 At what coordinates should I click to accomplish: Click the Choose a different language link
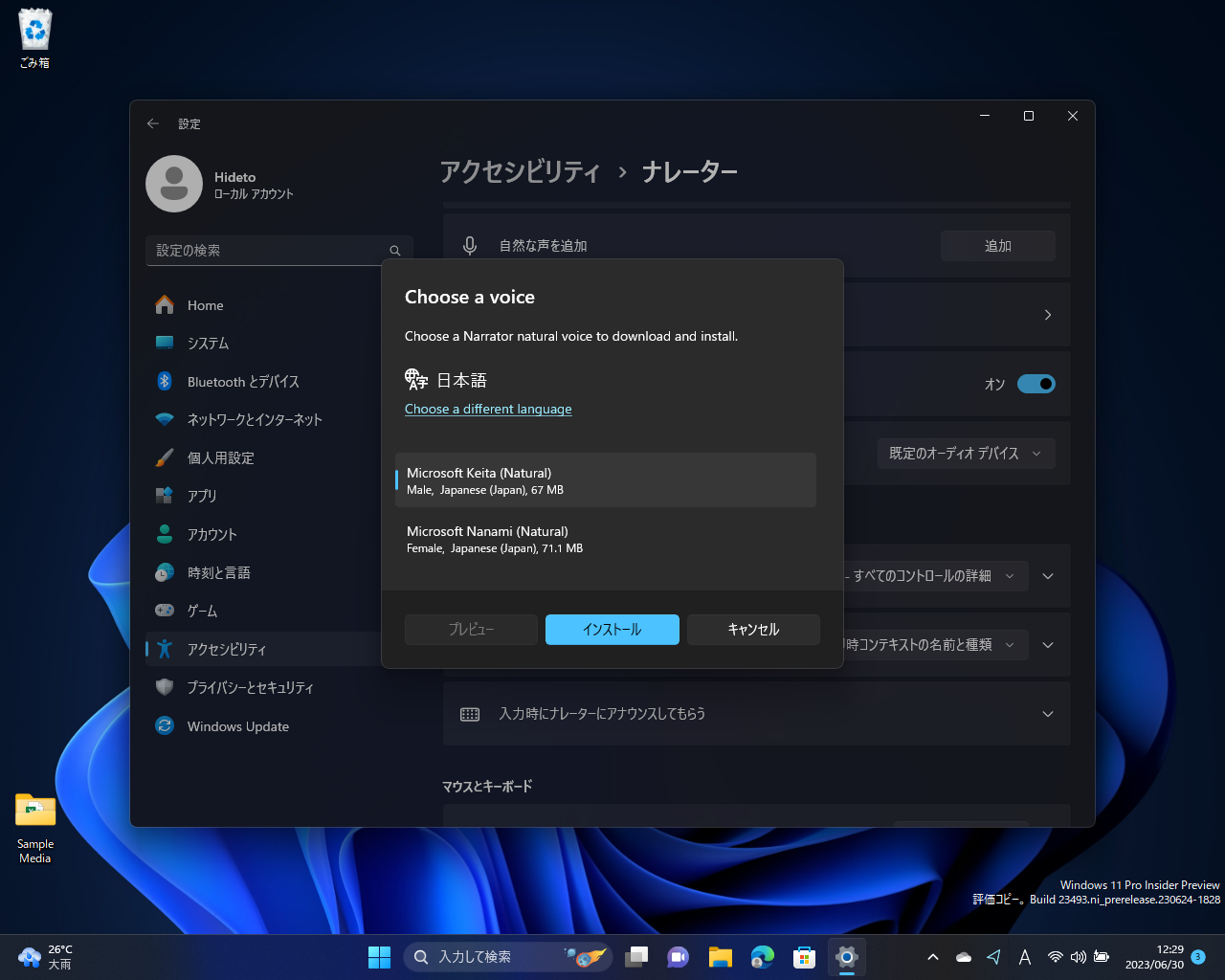tap(488, 409)
